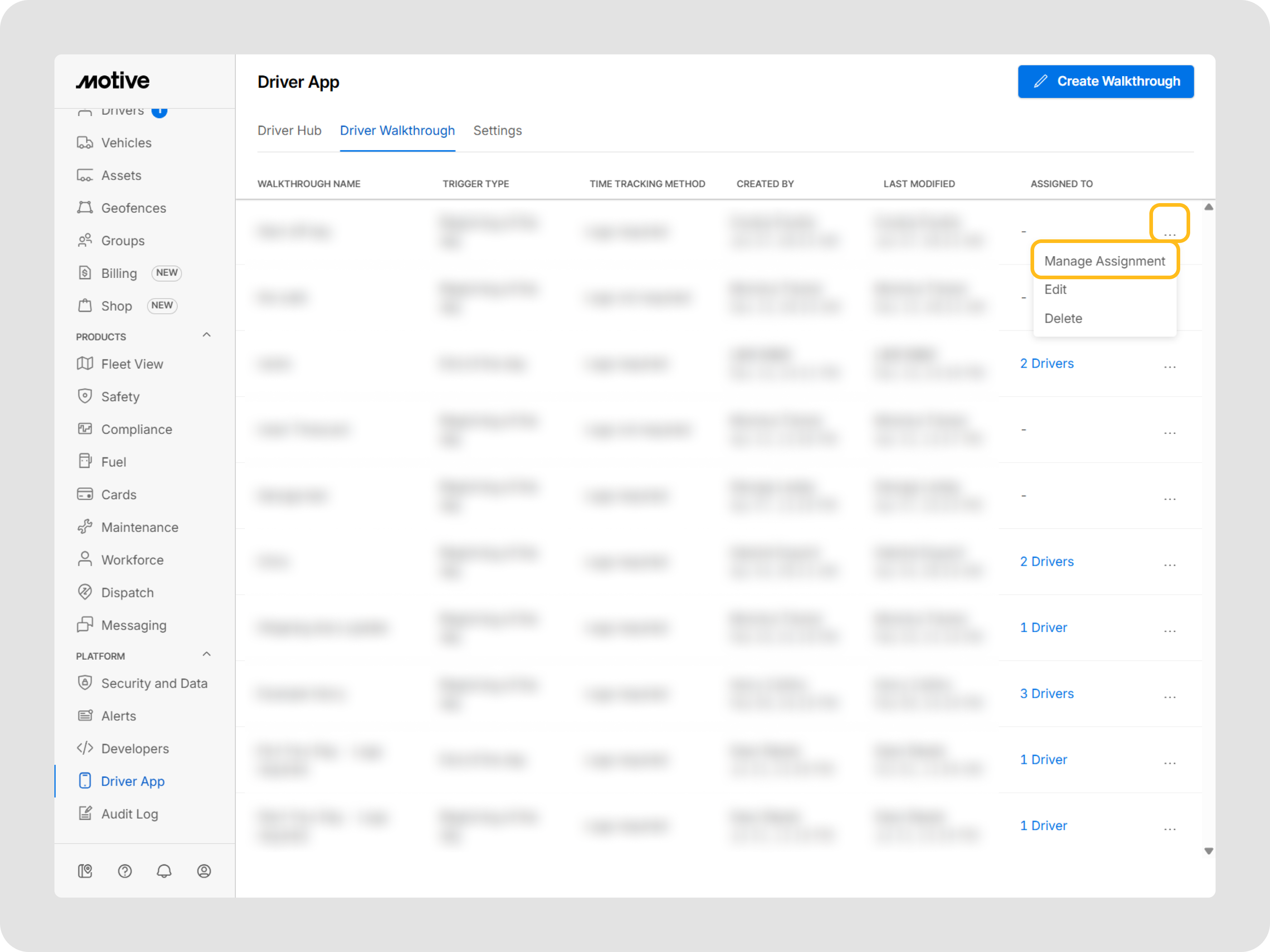Collapse the PRODUCTS section chevron

(x=207, y=335)
